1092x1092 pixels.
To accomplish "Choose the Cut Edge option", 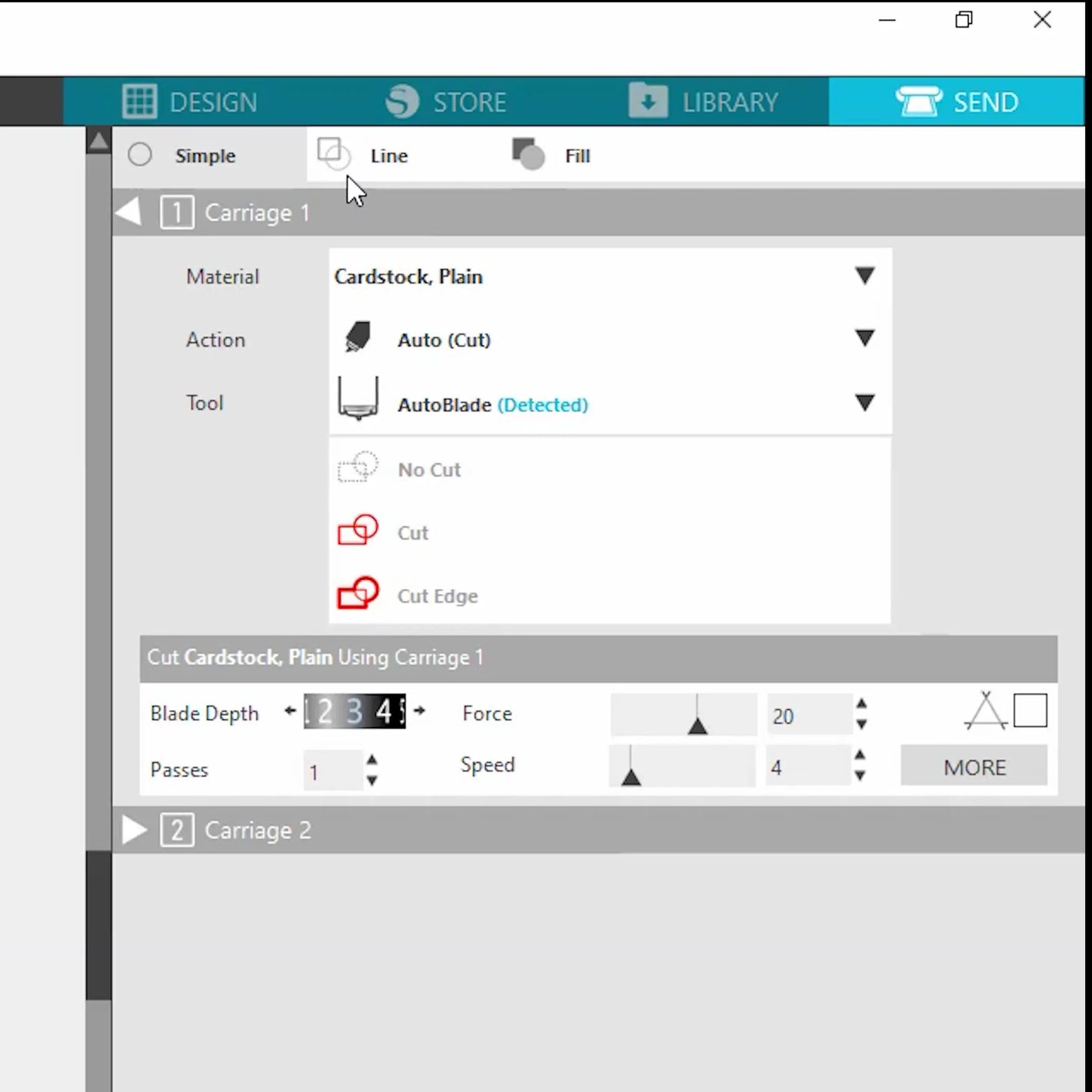I will click(x=610, y=595).
